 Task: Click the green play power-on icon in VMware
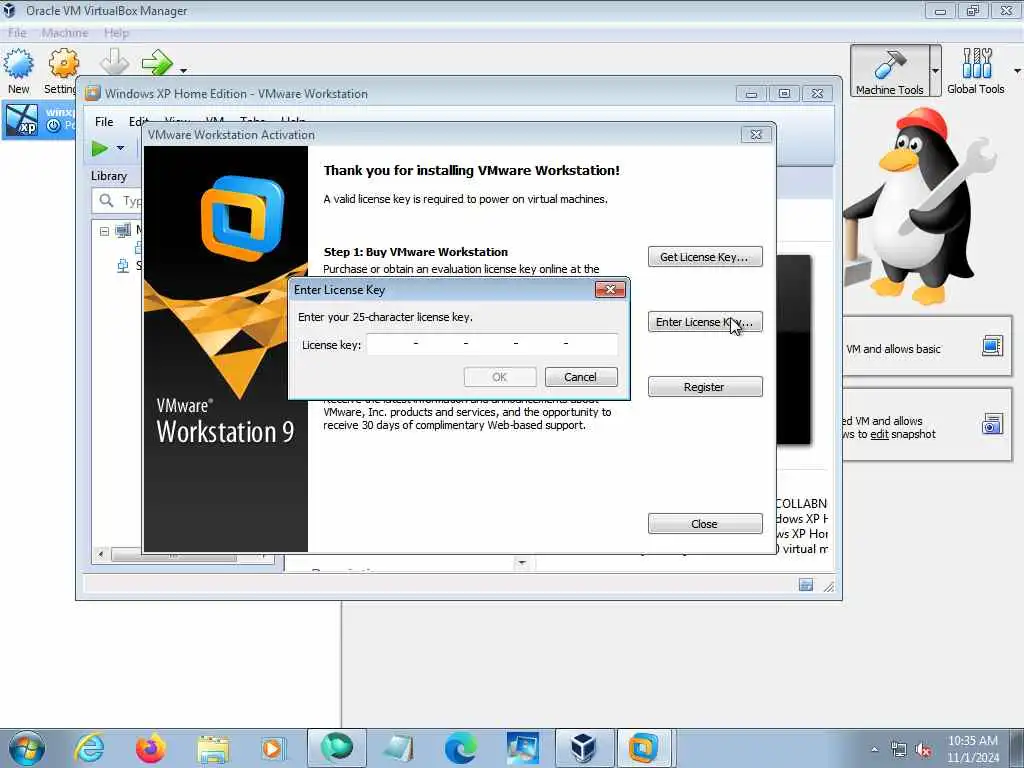point(100,149)
